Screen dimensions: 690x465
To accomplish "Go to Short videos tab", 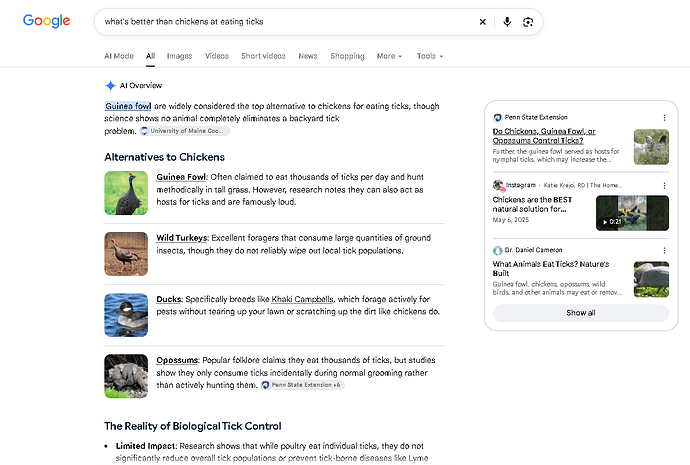I will point(263,56).
